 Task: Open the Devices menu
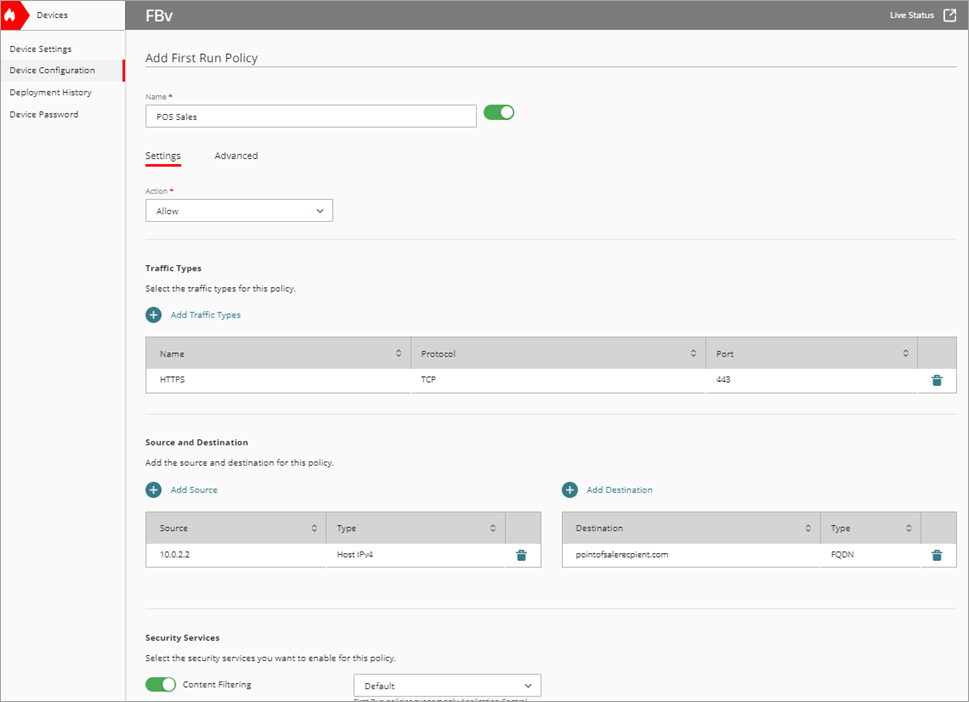point(55,15)
